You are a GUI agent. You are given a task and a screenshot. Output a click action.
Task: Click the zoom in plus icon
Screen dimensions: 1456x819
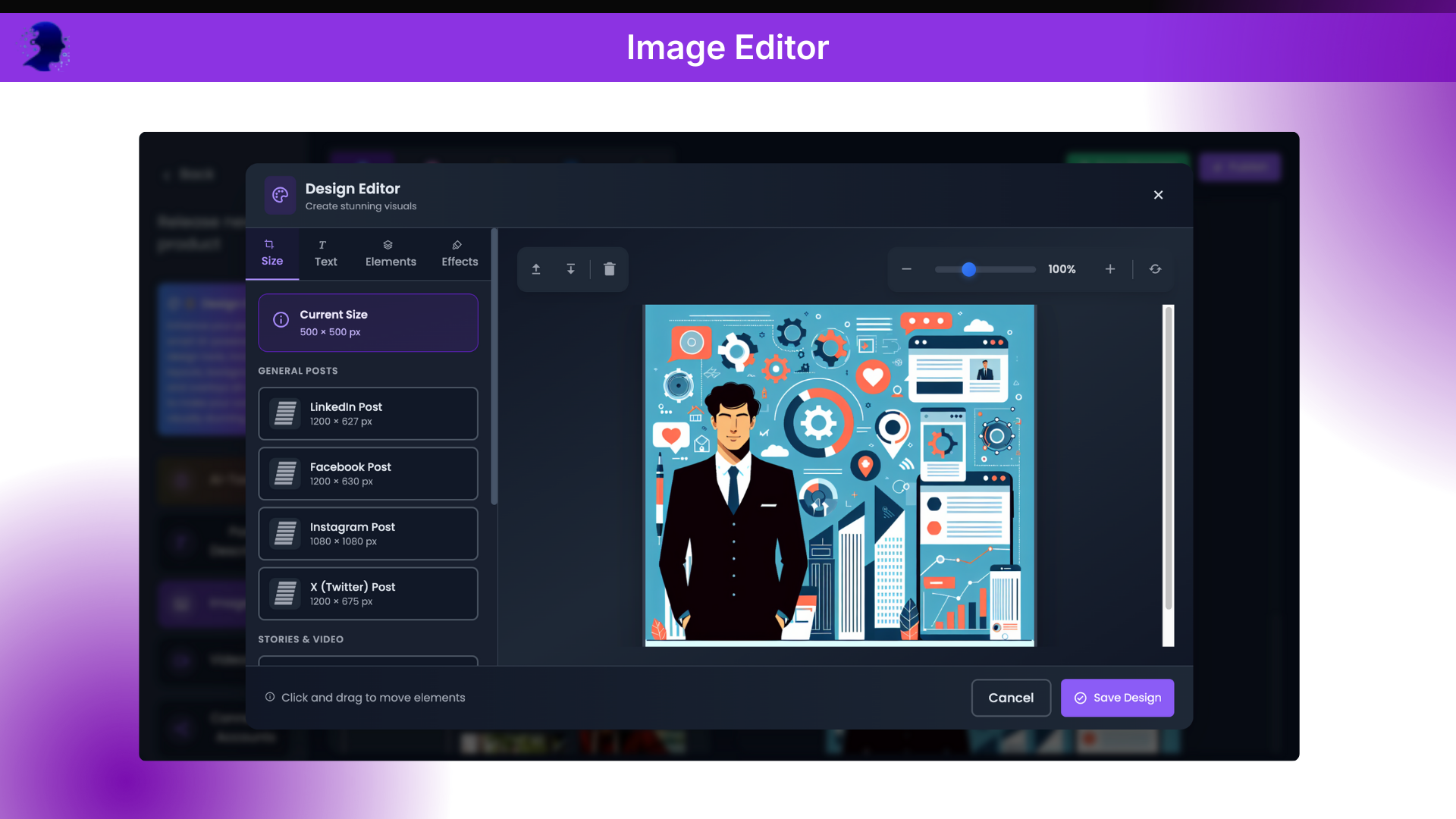(1110, 269)
